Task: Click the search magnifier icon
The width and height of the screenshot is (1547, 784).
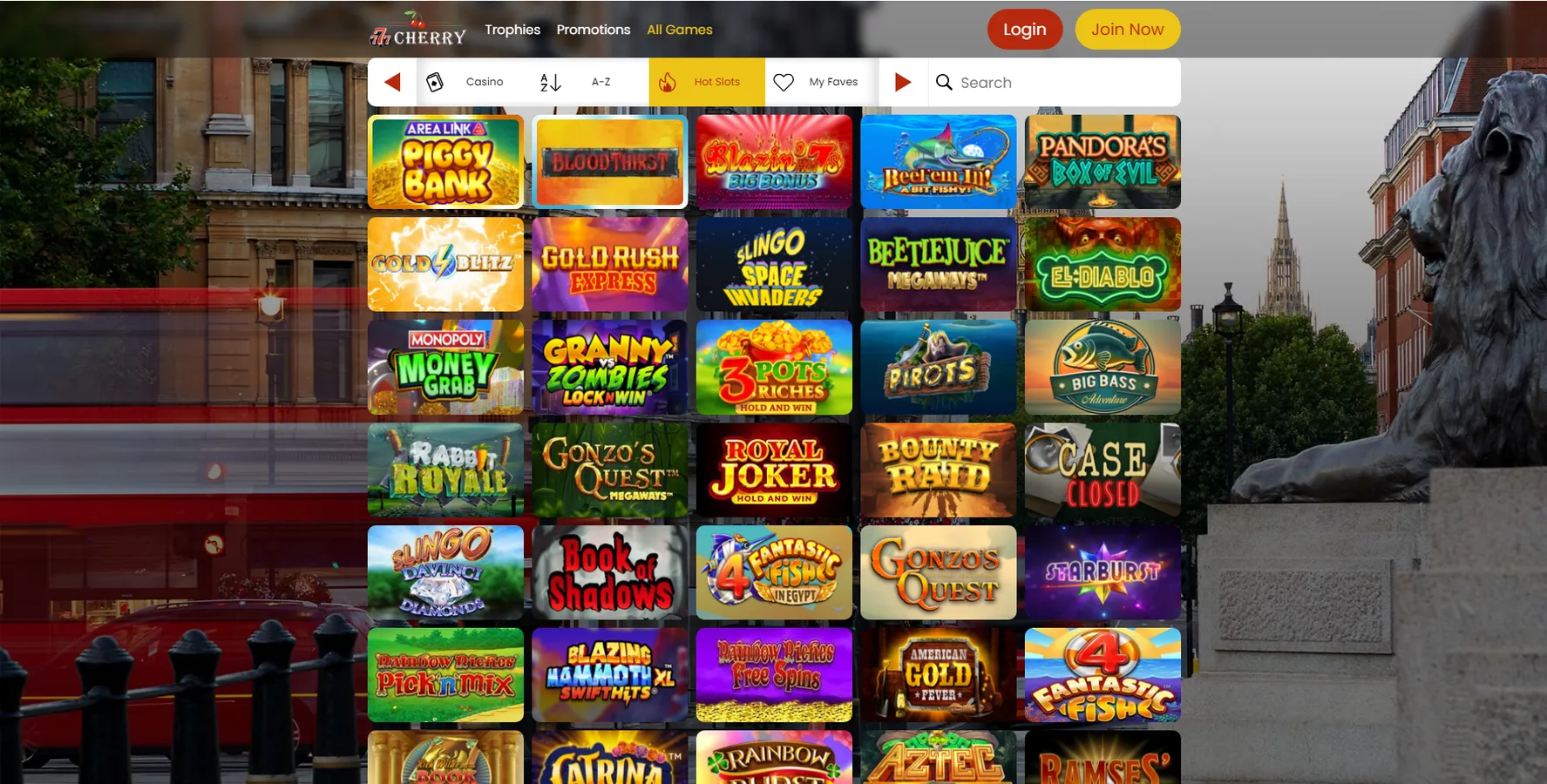Action: coord(944,82)
